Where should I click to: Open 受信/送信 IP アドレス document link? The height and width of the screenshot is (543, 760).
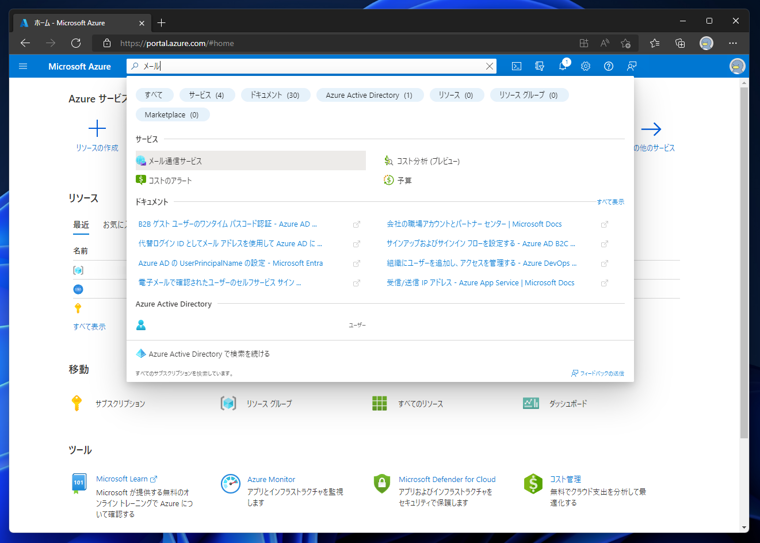480,282
